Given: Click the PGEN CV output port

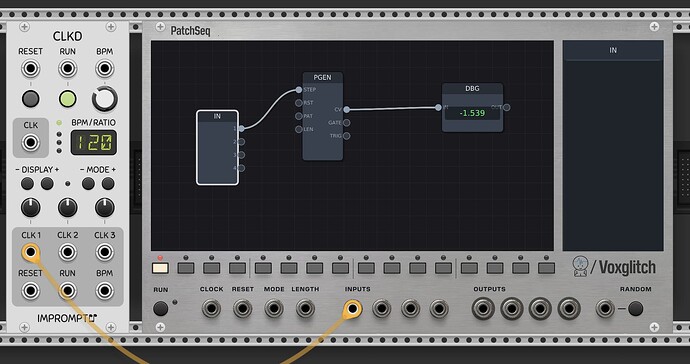Looking at the screenshot, I should pos(347,110).
